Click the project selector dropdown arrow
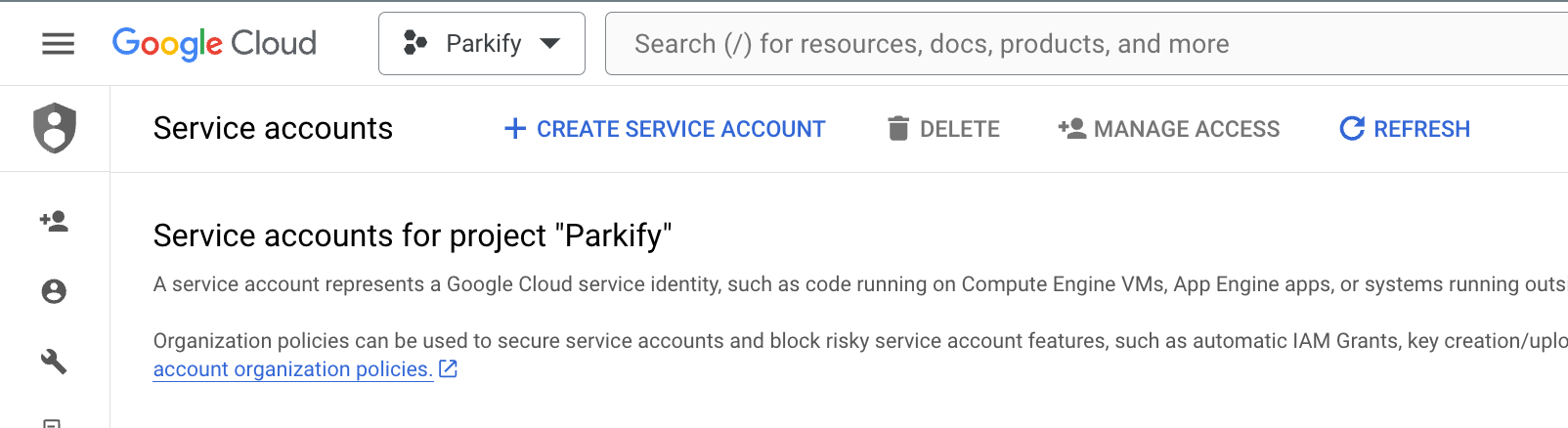This screenshot has width=1568, height=428. [550, 43]
